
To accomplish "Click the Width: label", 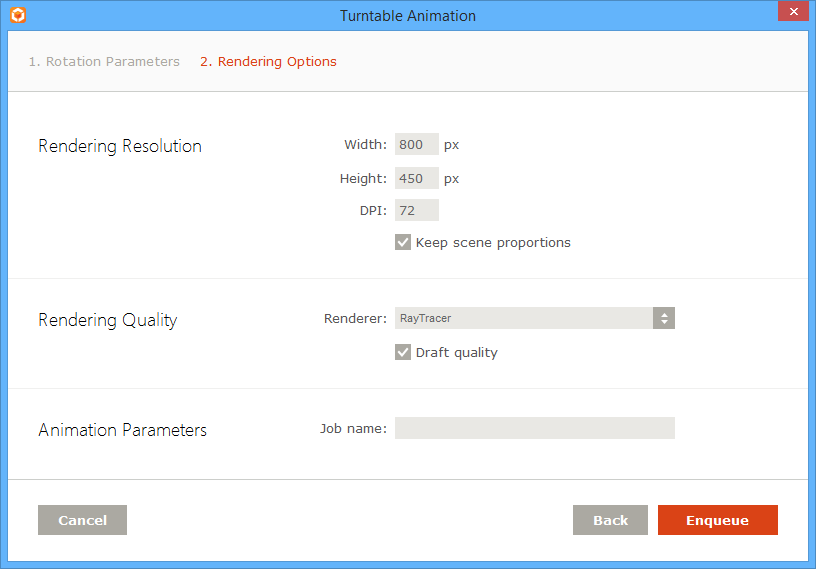I will 365,144.
